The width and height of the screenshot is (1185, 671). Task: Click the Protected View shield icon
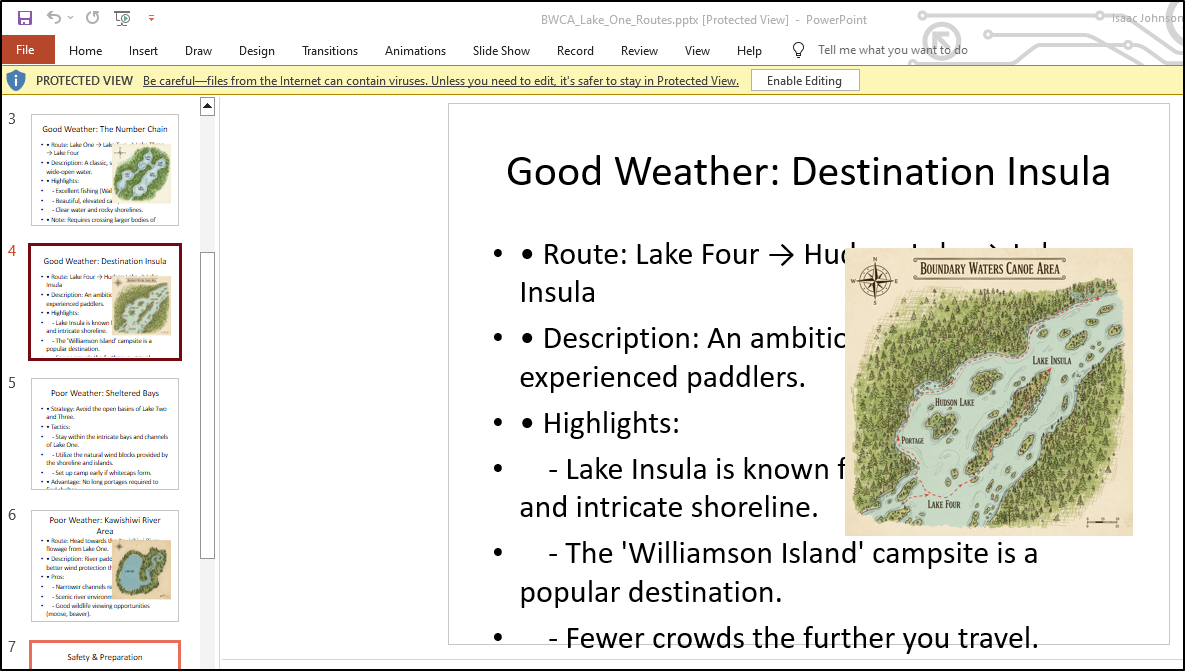click(x=16, y=81)
